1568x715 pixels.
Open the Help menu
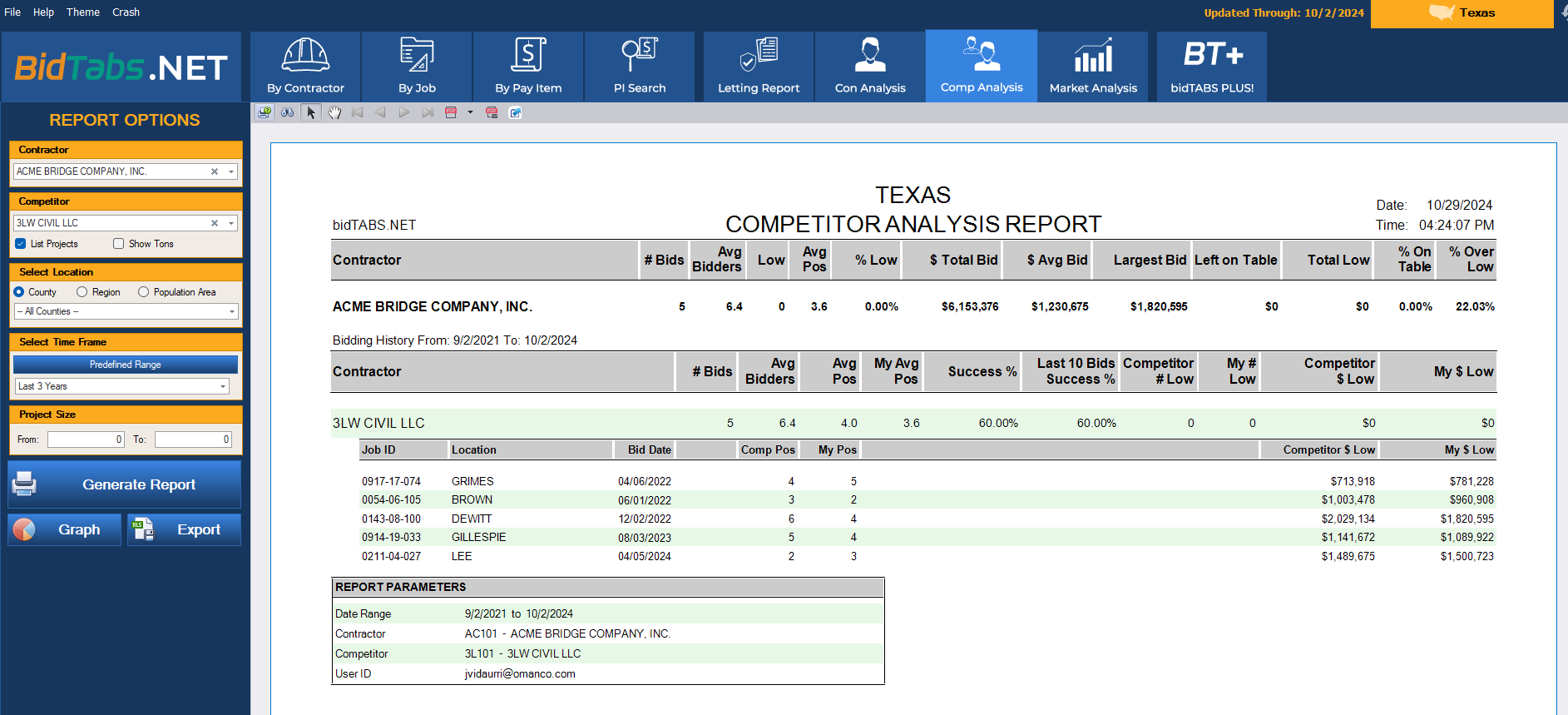point(43,12)
